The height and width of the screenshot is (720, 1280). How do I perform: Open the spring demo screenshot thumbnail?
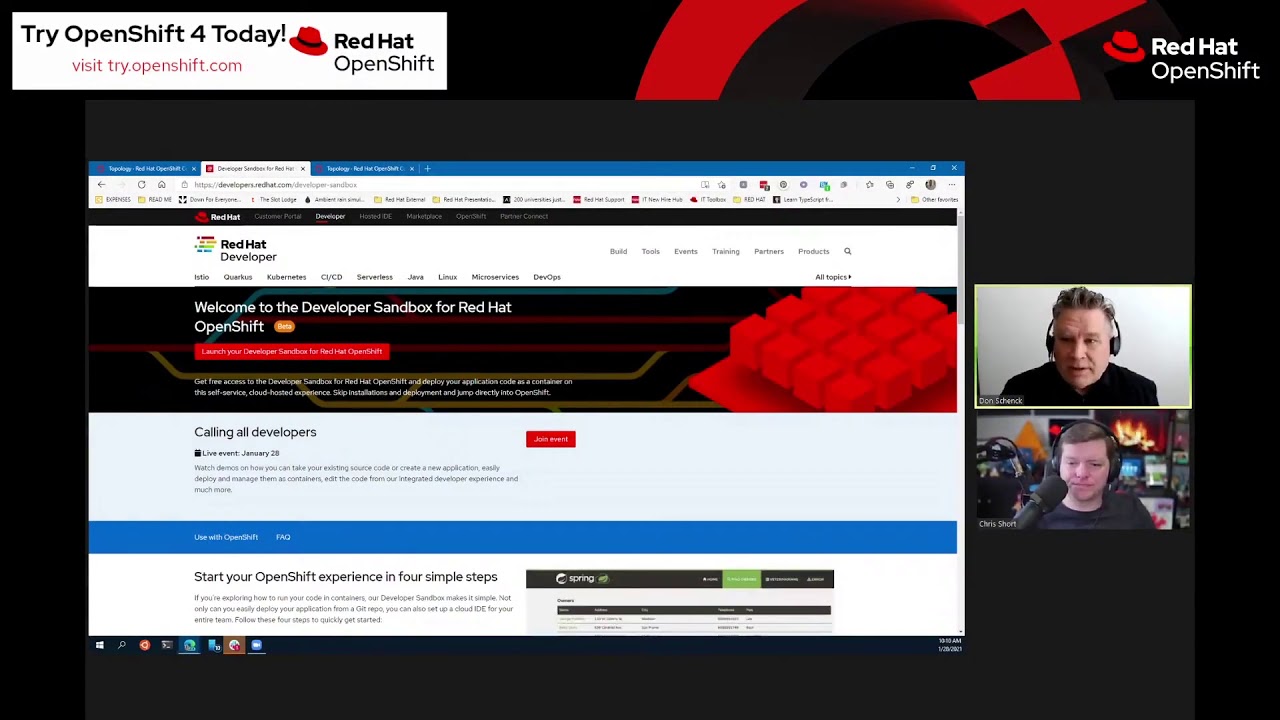click(680, 602)
